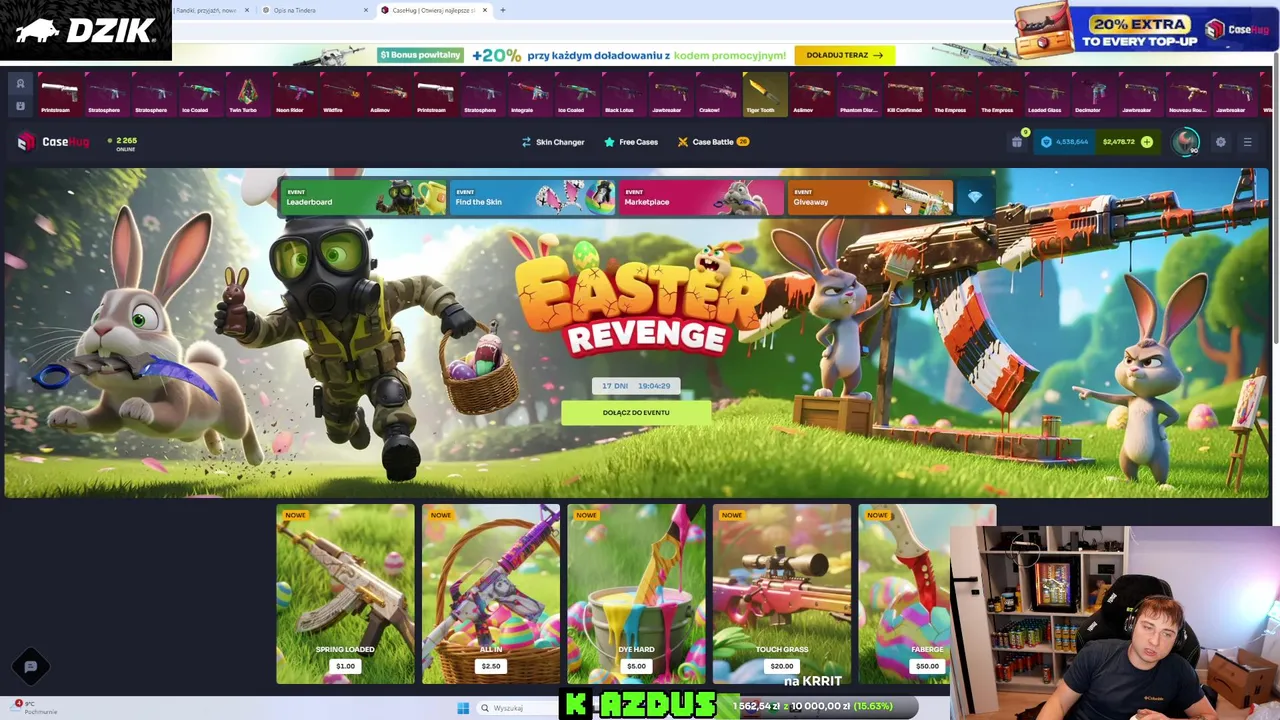Open the Touch Grass $20.00 case
This screenshot has width=1280, height=720.
(x=781, y=594)
